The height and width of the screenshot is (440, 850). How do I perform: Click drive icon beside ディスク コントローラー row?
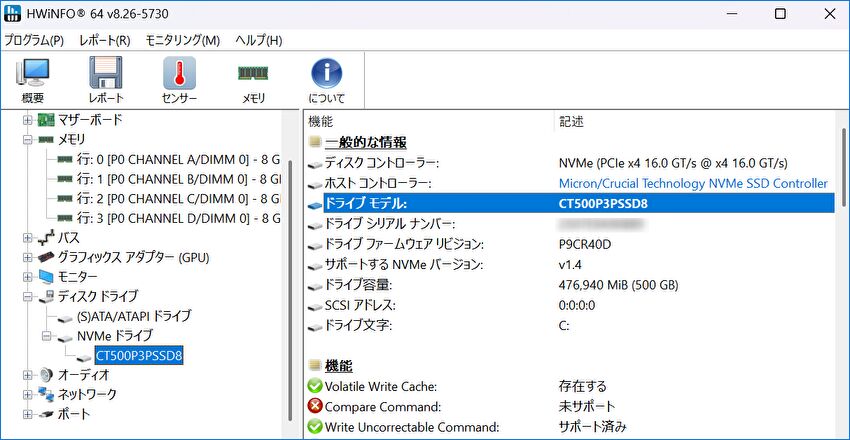[314, 164]
